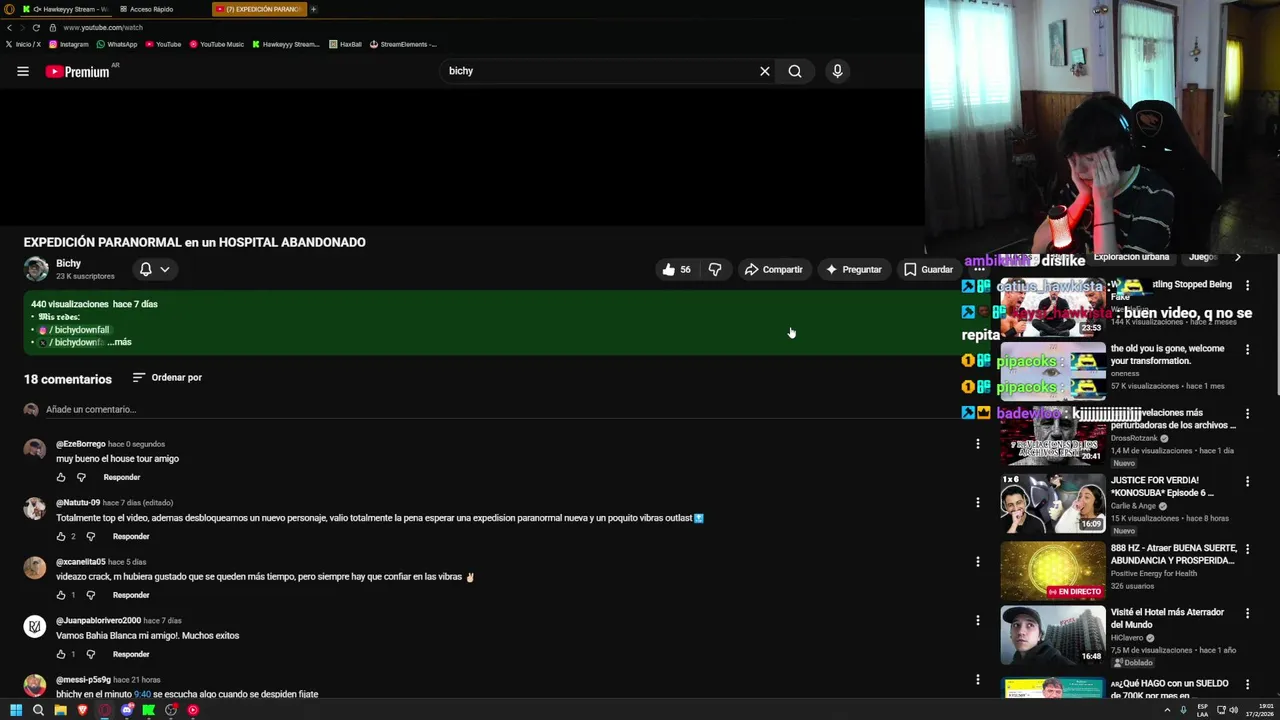This screenshot has height=720, width=1280.
Task: Like the @xcanelita05 comment
Action: click(x=61, y=595)
